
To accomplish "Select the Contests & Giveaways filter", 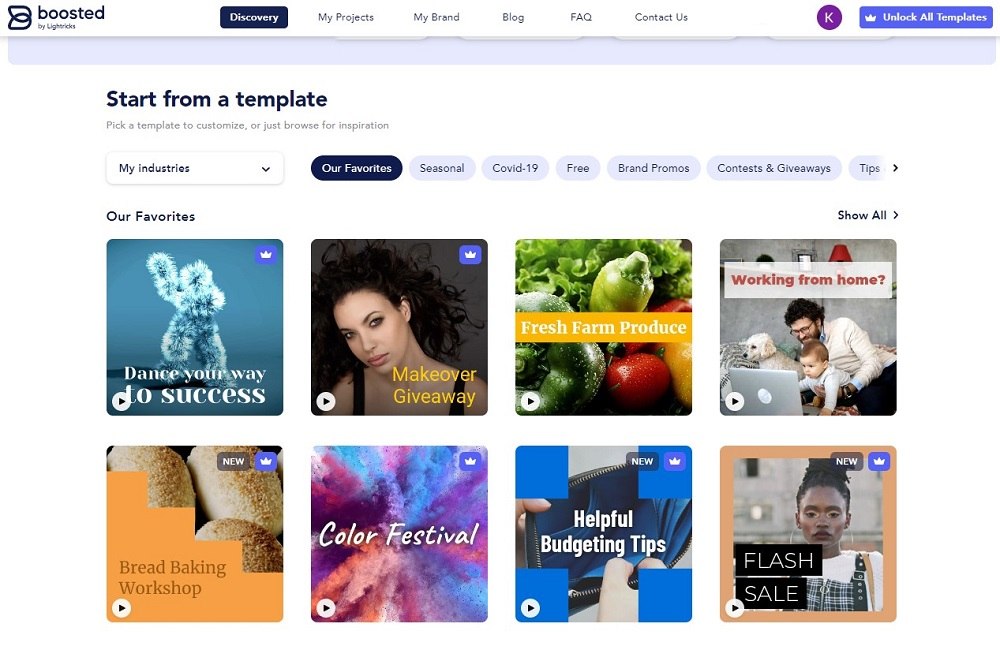I will click(x=774, y=168).
